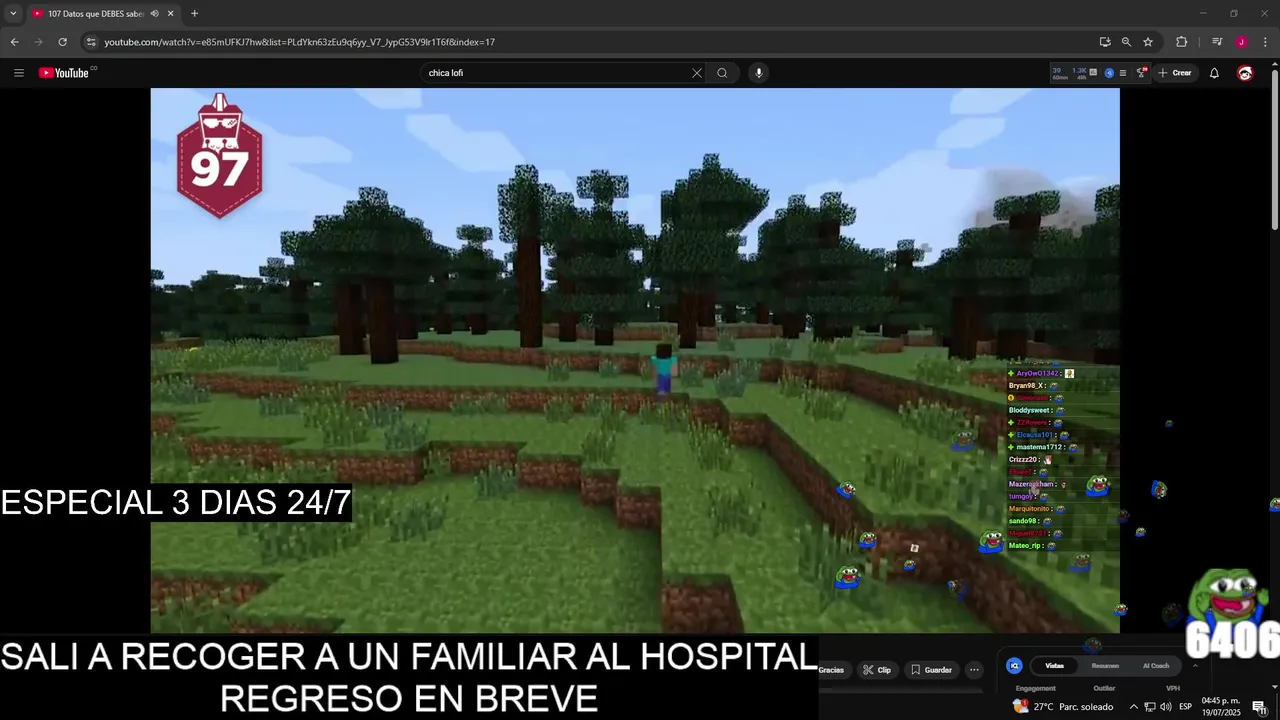Click the blue vidIQ logo in side panel
This screenshot has width=1280, height=720.
(1014, 666)
